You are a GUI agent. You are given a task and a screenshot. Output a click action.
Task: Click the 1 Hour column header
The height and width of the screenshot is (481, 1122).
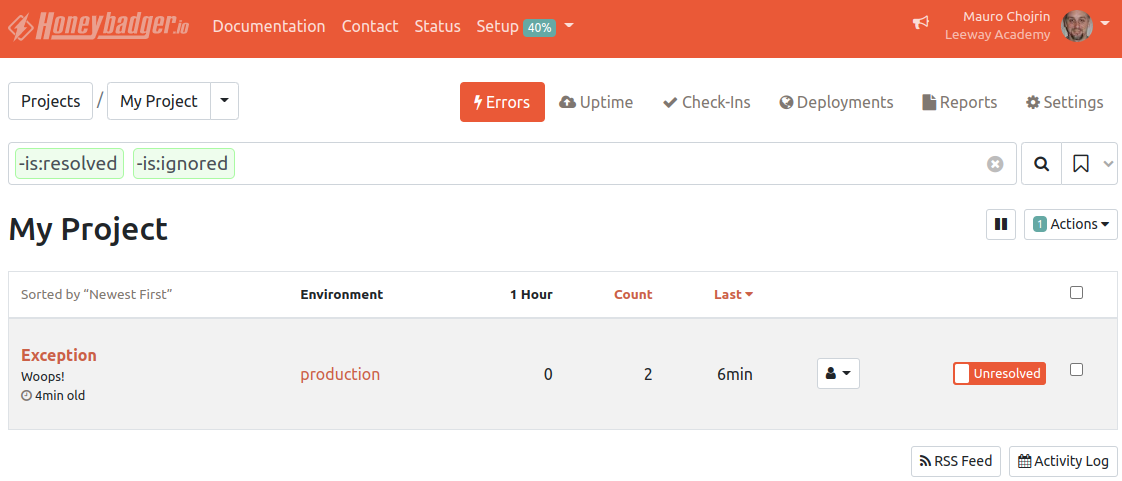pyautogui.click(x=531, y=294)
